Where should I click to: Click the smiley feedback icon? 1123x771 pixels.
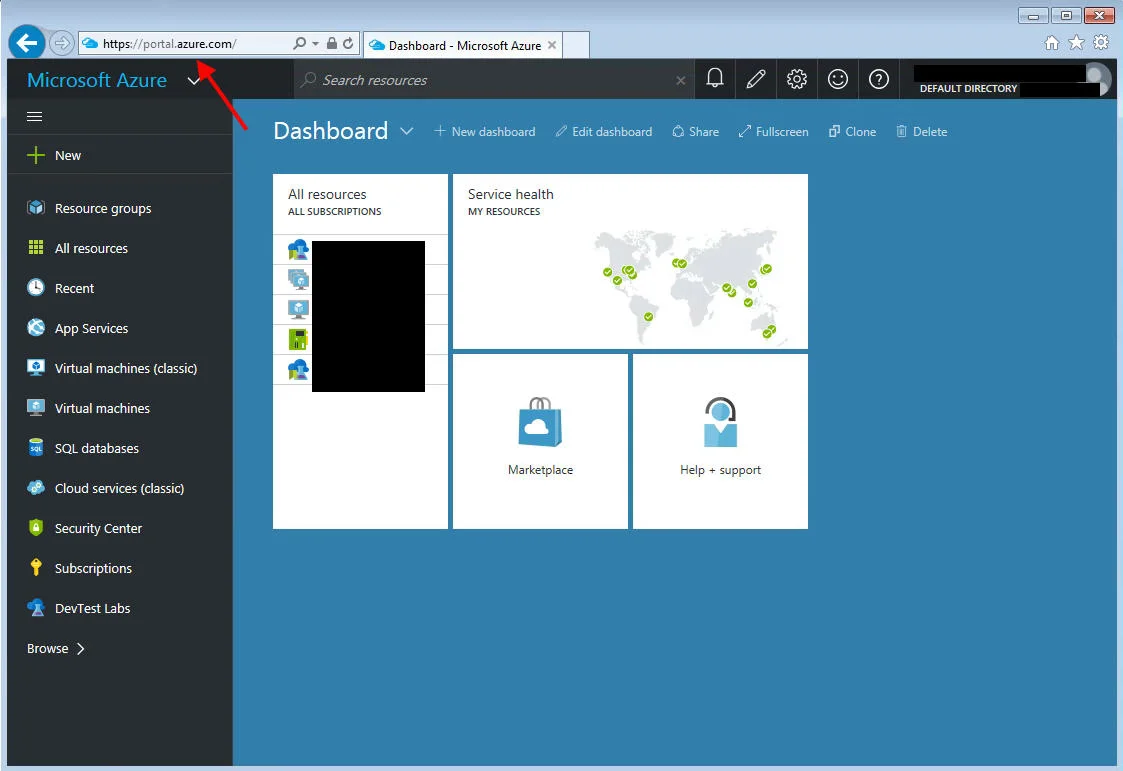coord(837,79)
